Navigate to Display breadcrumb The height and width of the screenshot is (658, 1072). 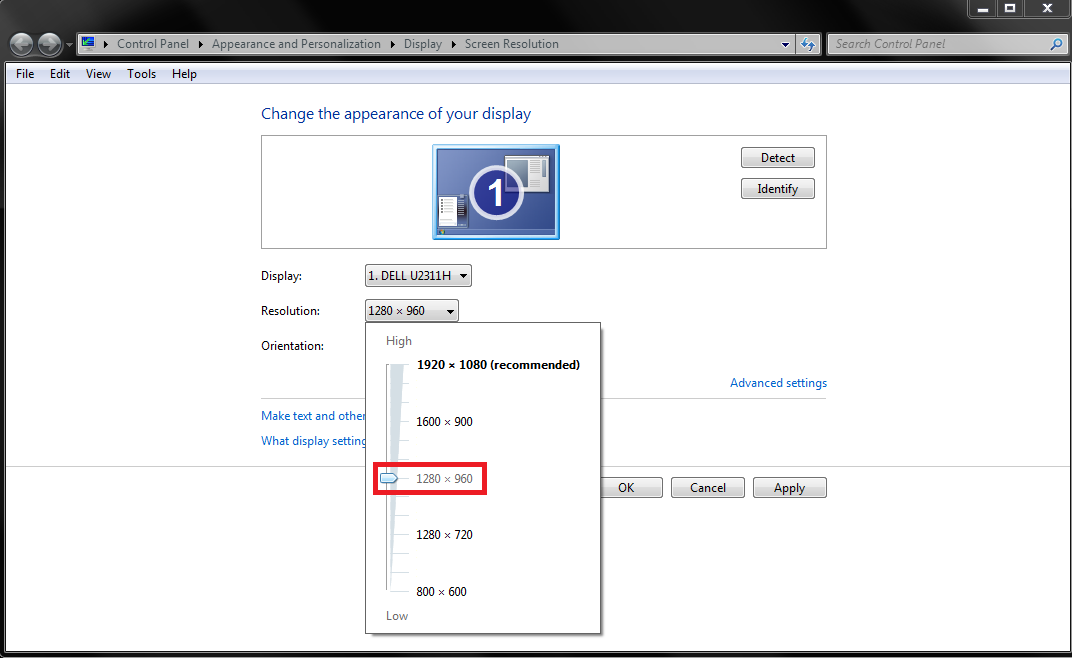[423, 44]
